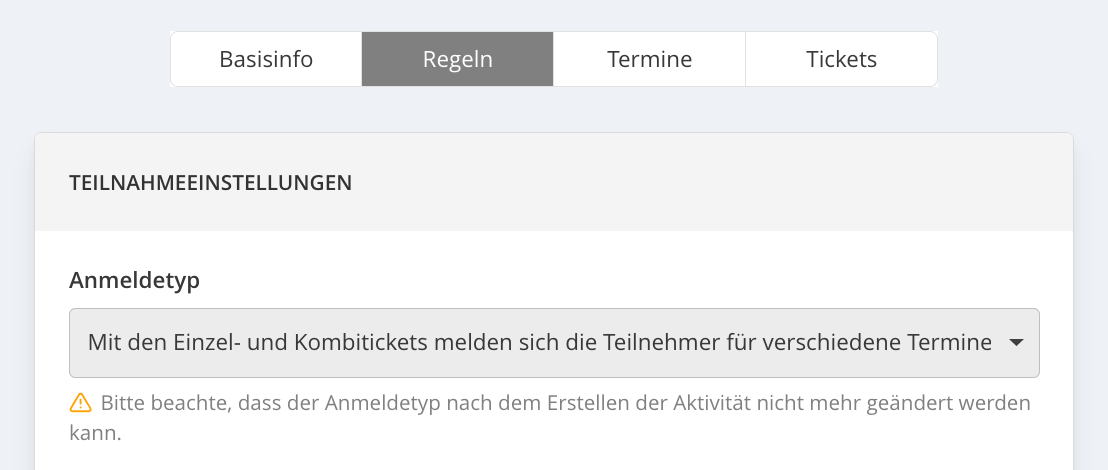Click the empty page background left of Basisinfo
Image resolution: width=1108 pixels, height=470 pixels.
click(85, 59)
